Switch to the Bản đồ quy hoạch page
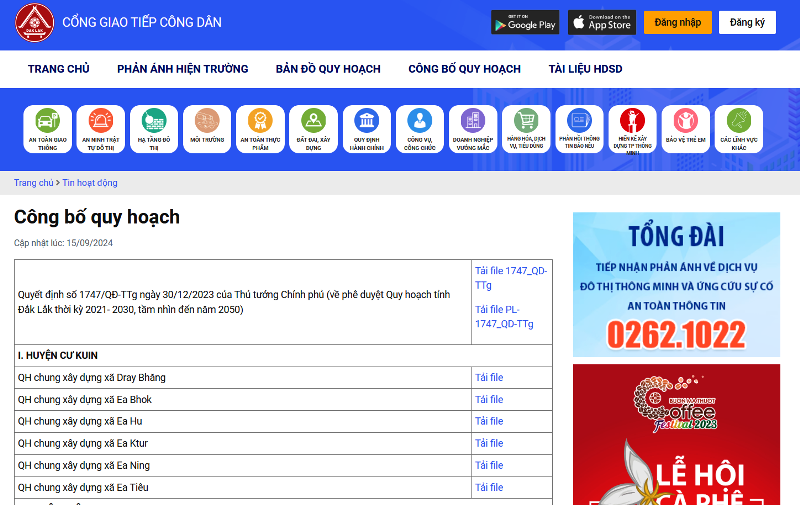The height and width of the screenshot is (505, 800). pos(328,69)
